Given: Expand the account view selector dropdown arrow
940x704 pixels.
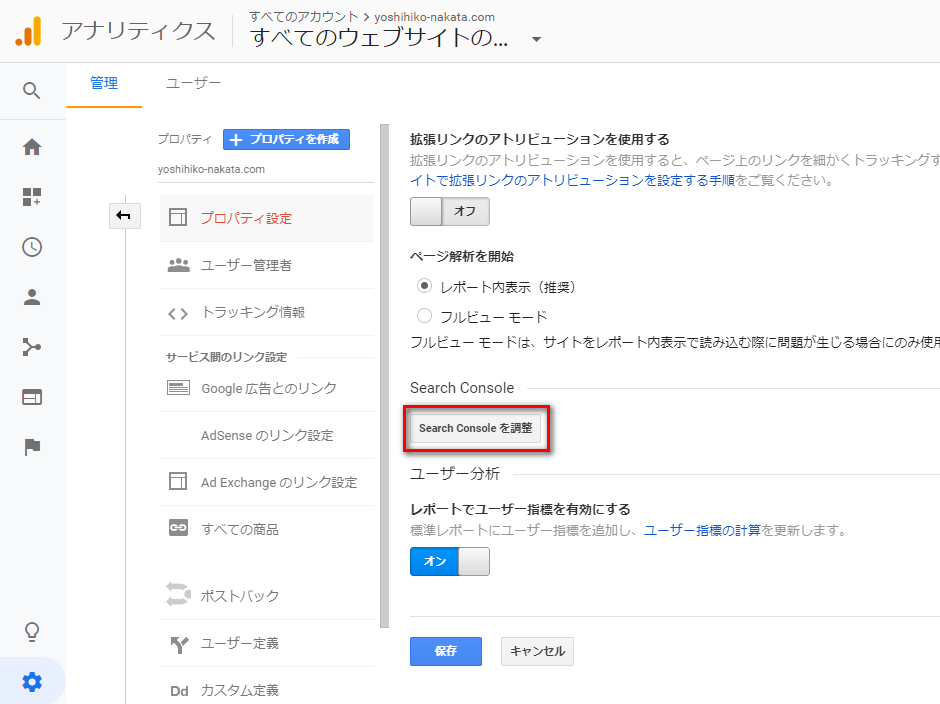Looking at the screenshot, I should coord(537,40).
